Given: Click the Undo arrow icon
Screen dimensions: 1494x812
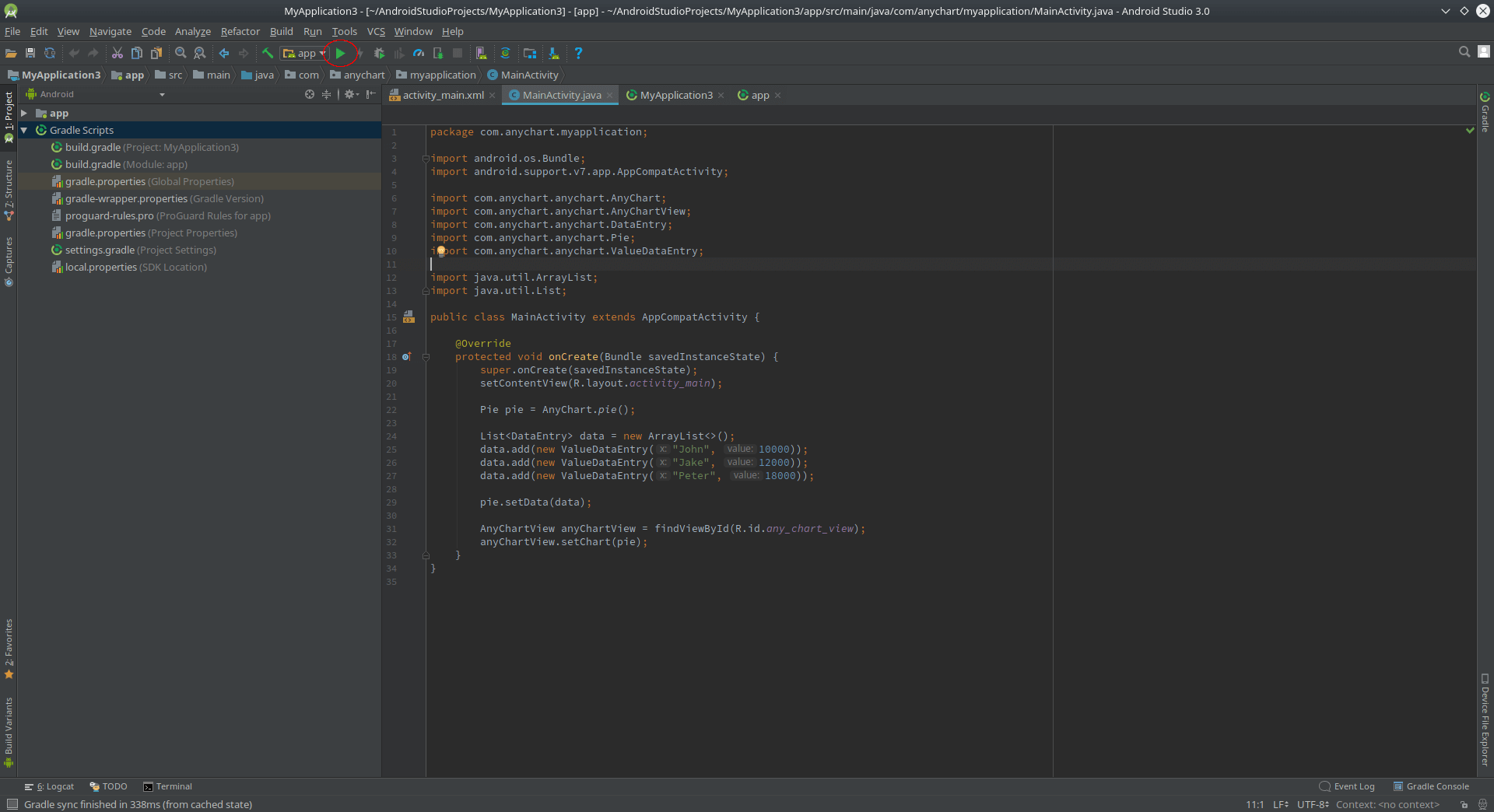Looking at the screenshot, I should [74, 53].
